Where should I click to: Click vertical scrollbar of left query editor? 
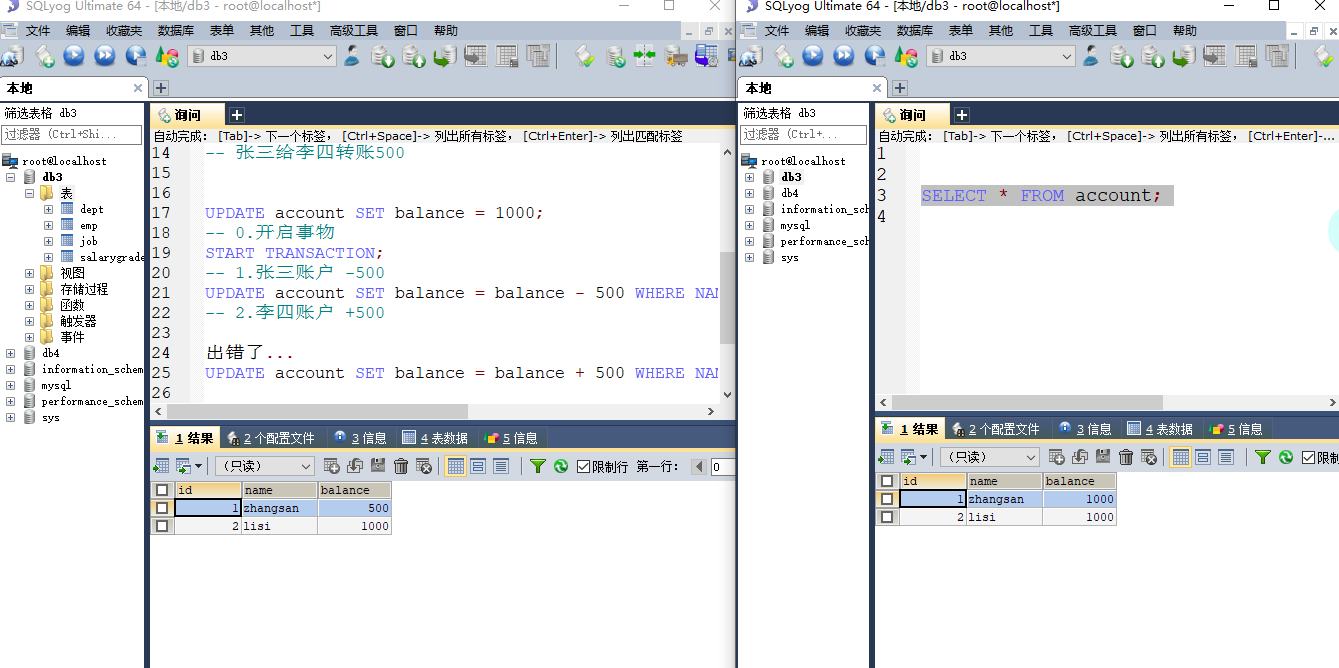pyautogui.click(x=727, y=298)
